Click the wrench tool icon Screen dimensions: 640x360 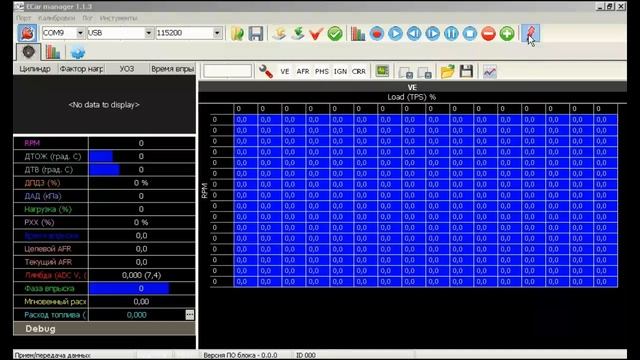click(266, 71)
